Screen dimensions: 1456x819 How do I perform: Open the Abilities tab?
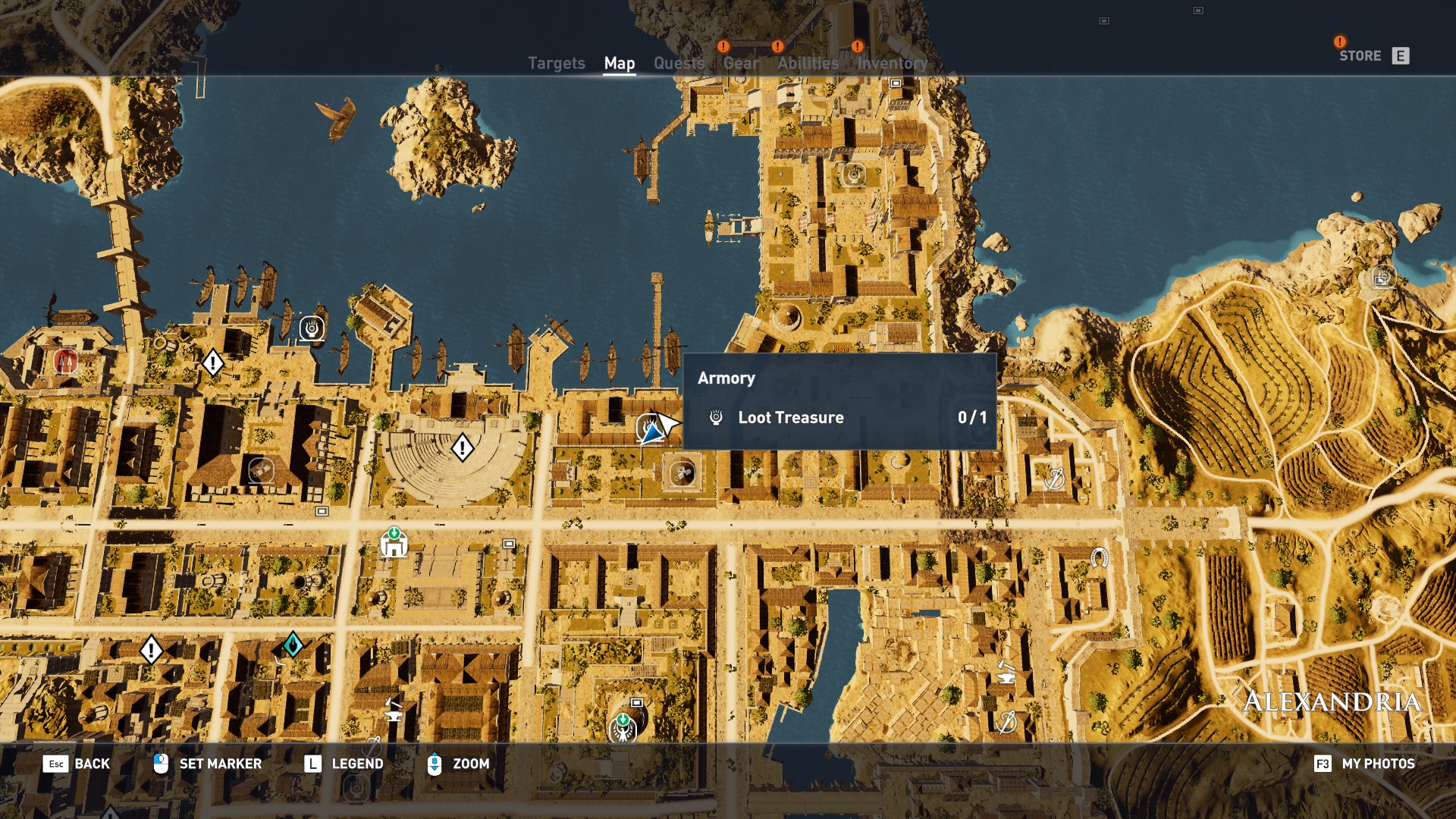point(808,64)
